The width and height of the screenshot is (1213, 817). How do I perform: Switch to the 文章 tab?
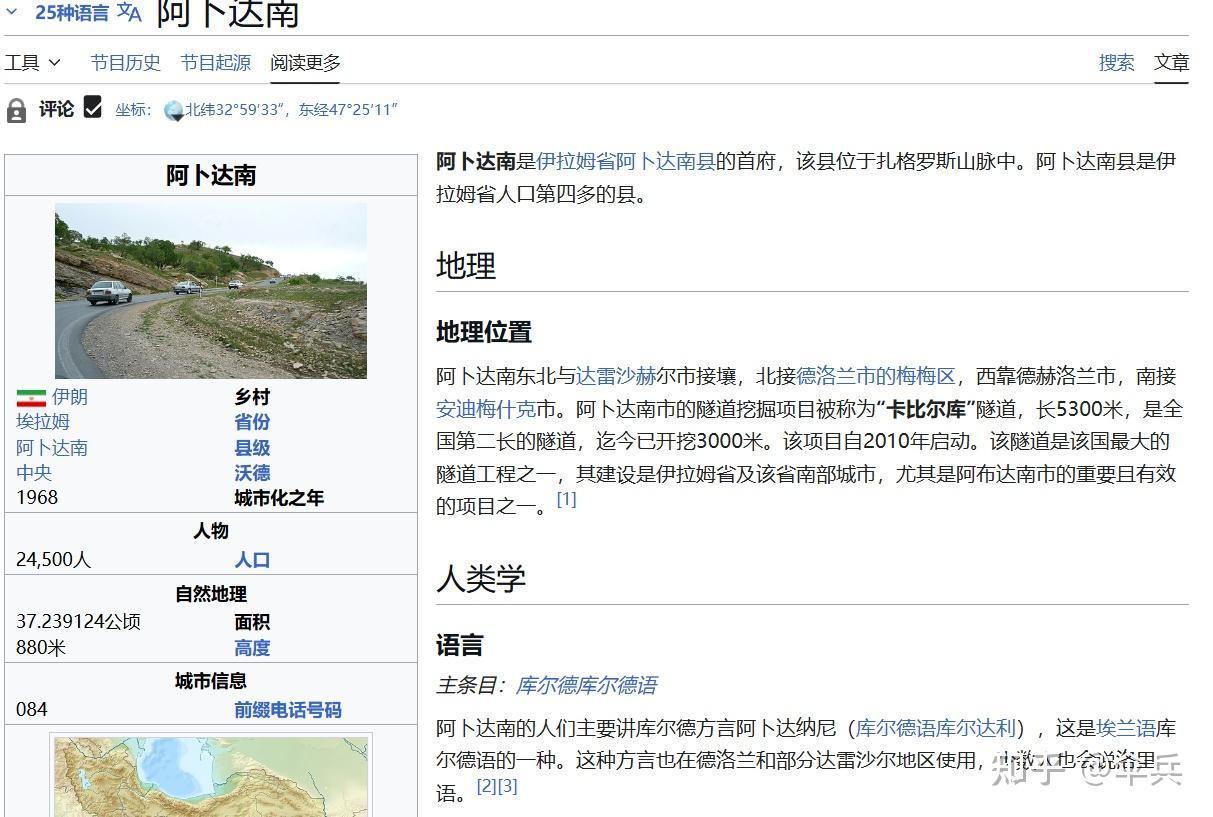click(1171, 63)
